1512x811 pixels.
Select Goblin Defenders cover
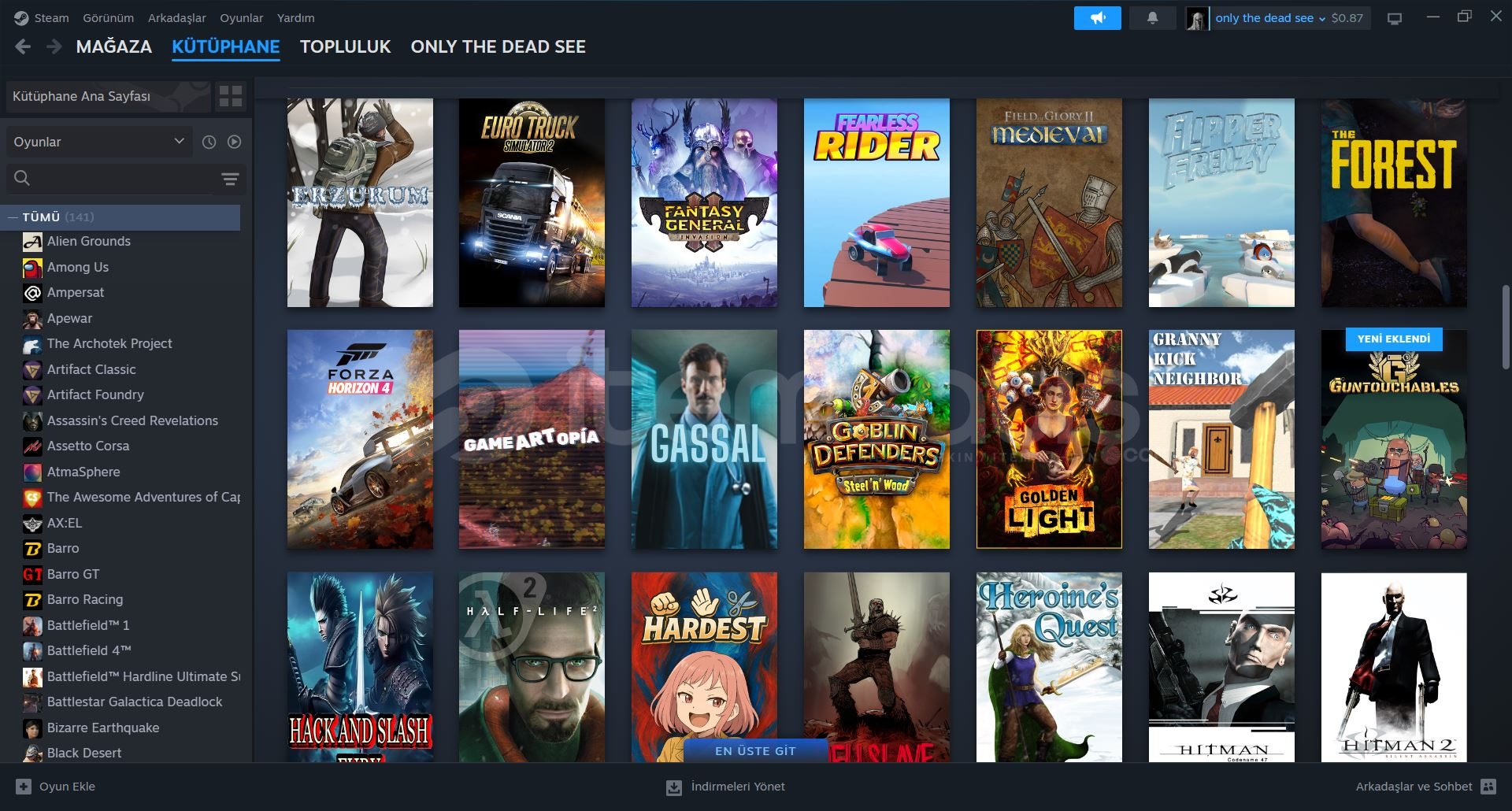point(876,439)
